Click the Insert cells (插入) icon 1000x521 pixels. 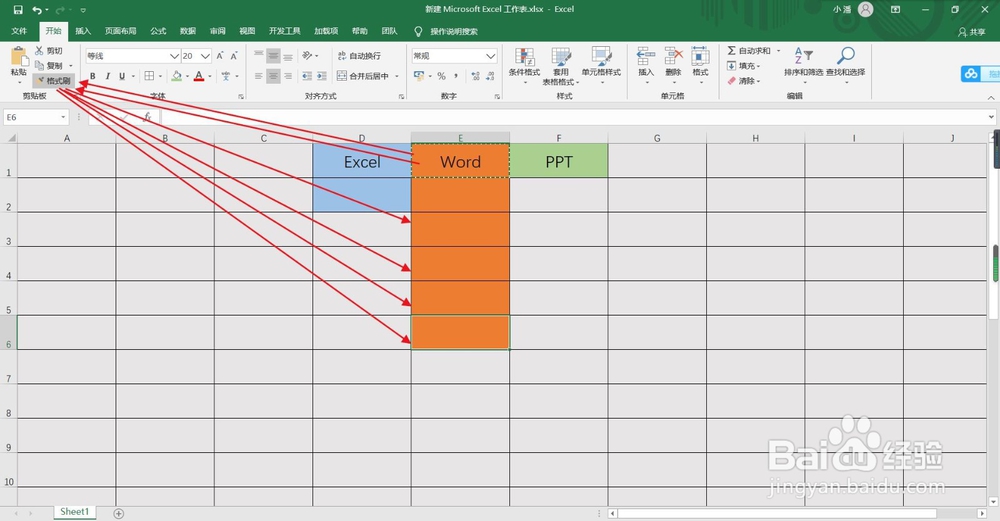(x=645, y=56)
